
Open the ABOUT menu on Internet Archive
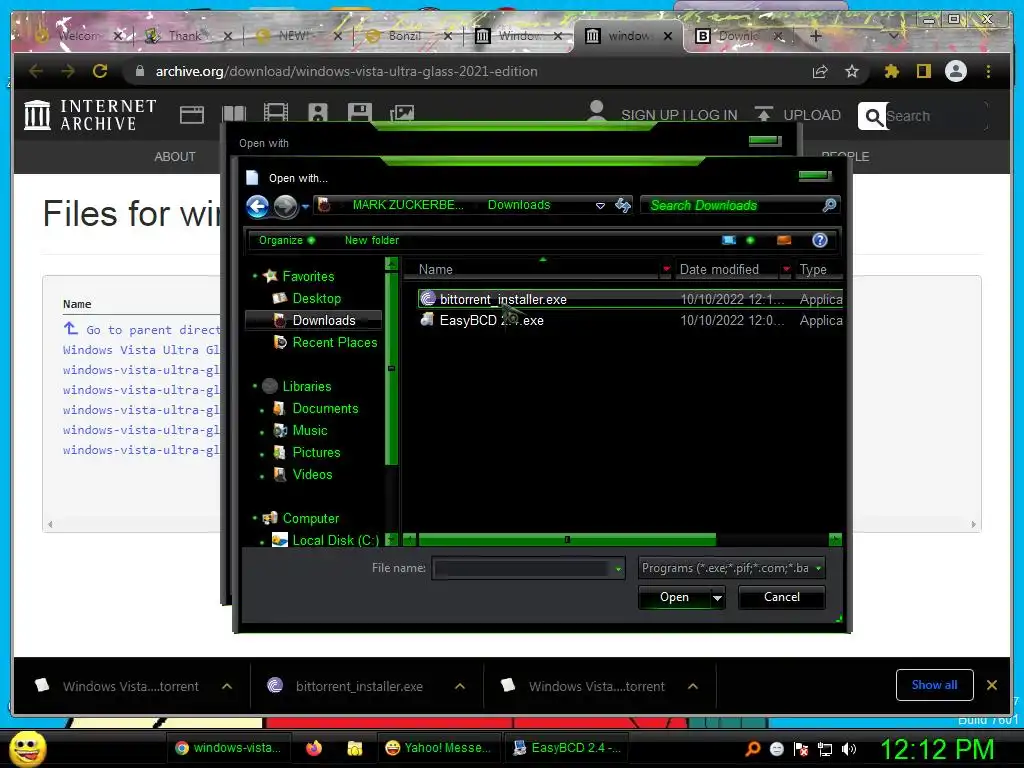[174, 157]
